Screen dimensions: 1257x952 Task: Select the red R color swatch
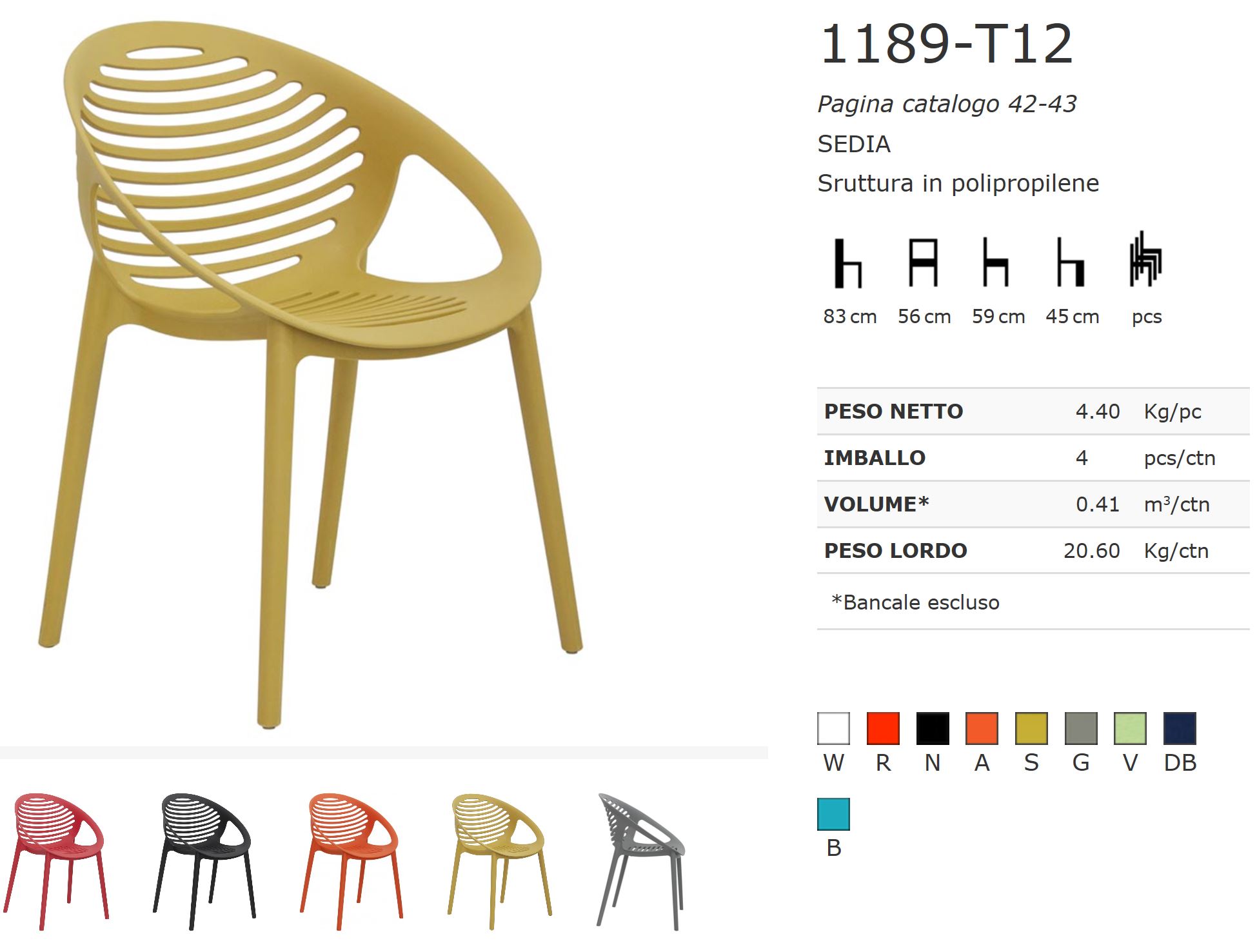pyautogui.click(x=883, y=728)
